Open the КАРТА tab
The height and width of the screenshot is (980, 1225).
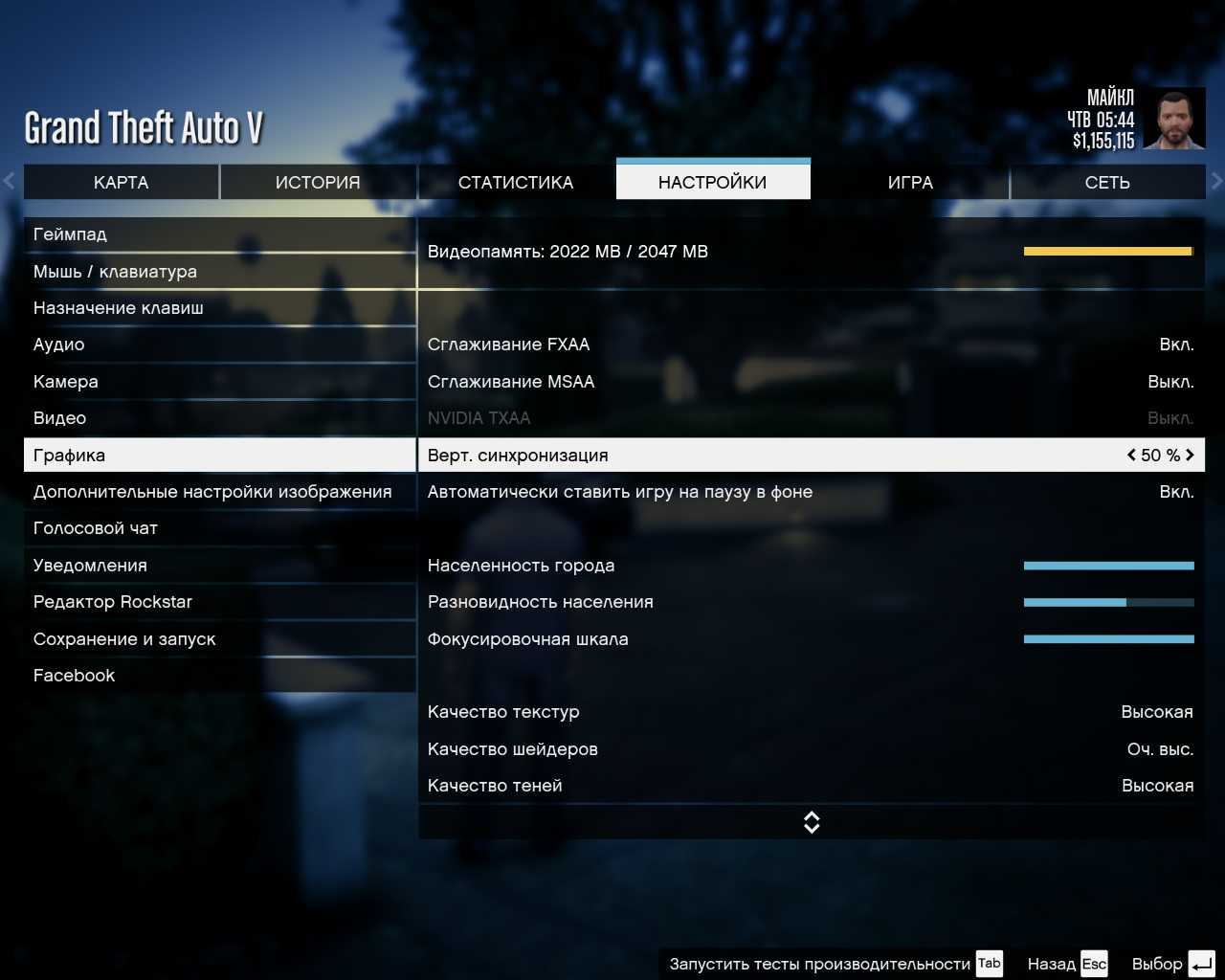pos(122,182)
